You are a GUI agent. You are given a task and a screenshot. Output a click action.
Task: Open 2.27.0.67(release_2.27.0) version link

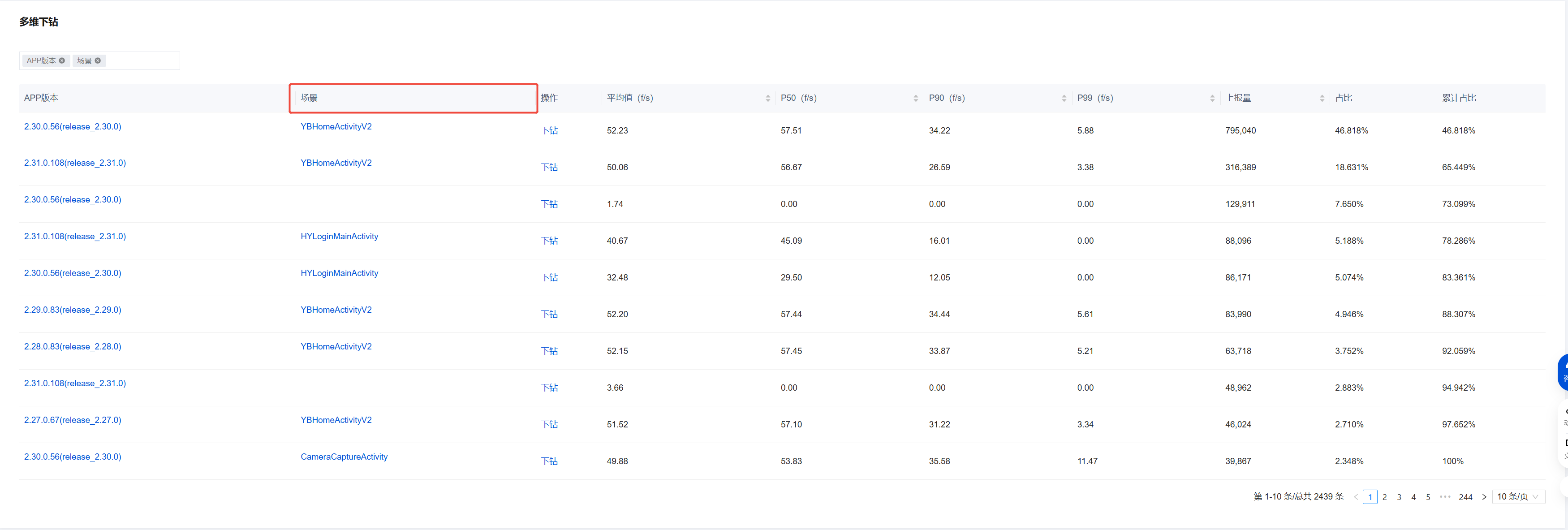pyautogui.click(x=73, y=420)
